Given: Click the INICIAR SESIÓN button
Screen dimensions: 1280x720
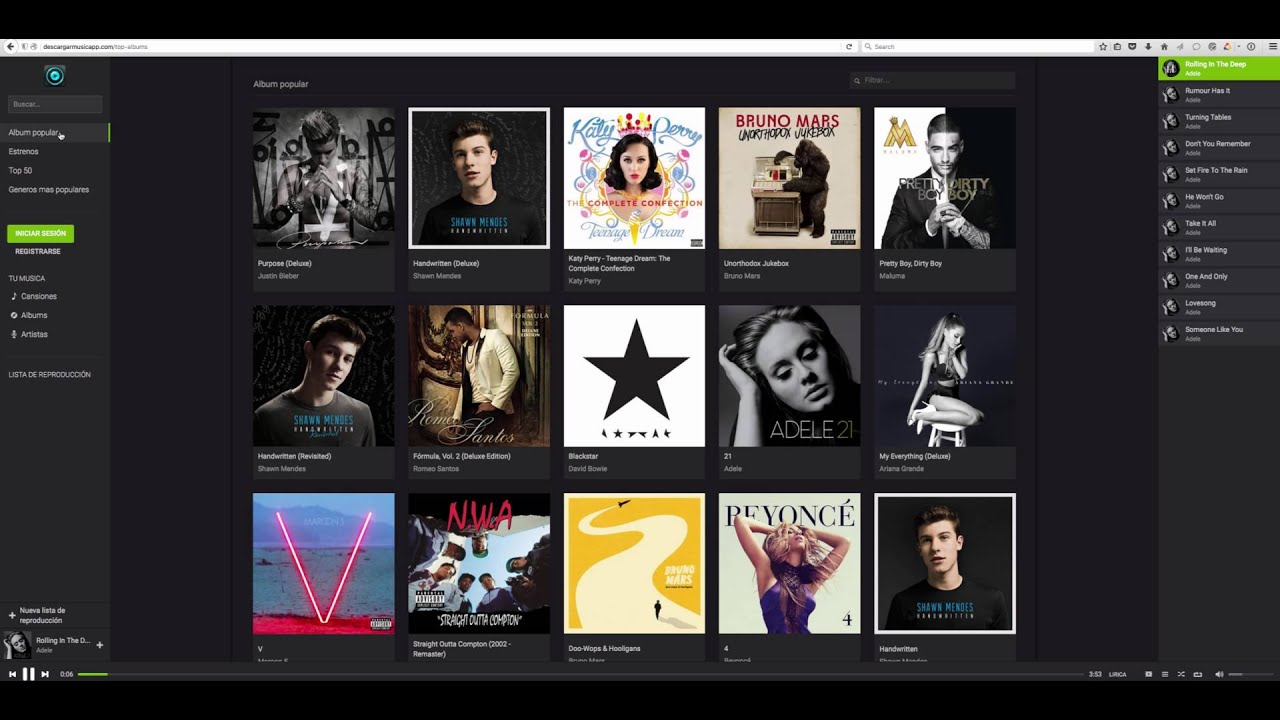Looking at the screenshot, I should [x=40, y=233].
